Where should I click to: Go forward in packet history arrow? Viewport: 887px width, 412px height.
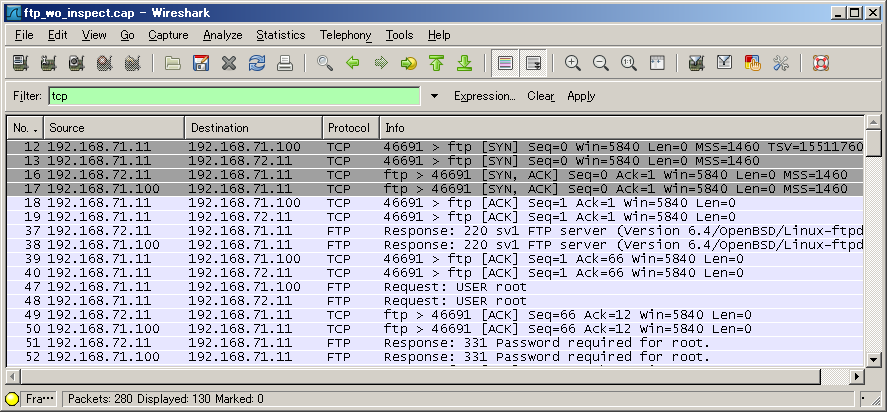coord(381,63)
